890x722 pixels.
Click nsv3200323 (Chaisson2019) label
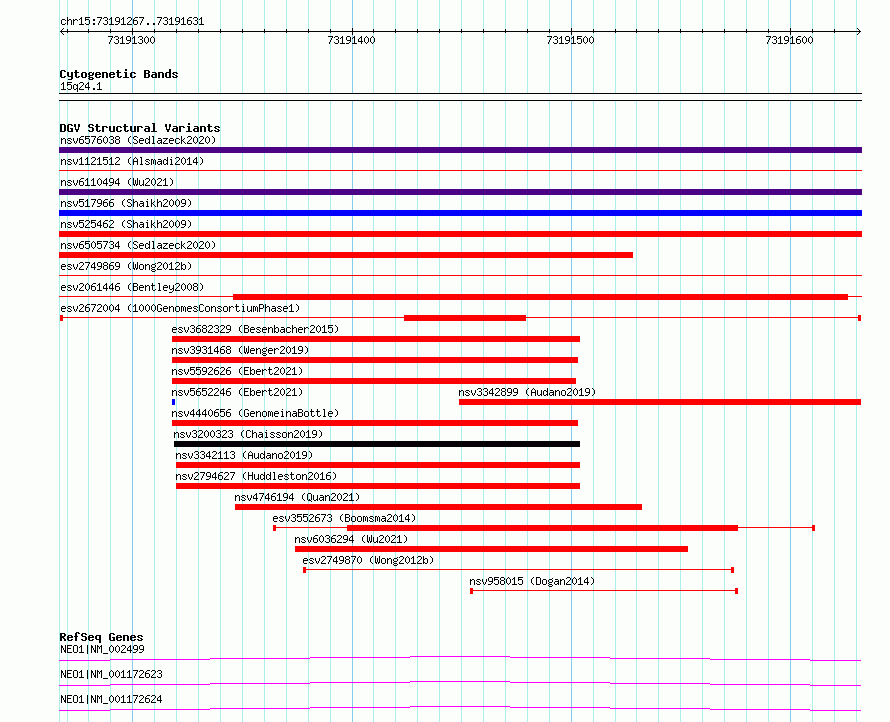click(x=248, y=434)
